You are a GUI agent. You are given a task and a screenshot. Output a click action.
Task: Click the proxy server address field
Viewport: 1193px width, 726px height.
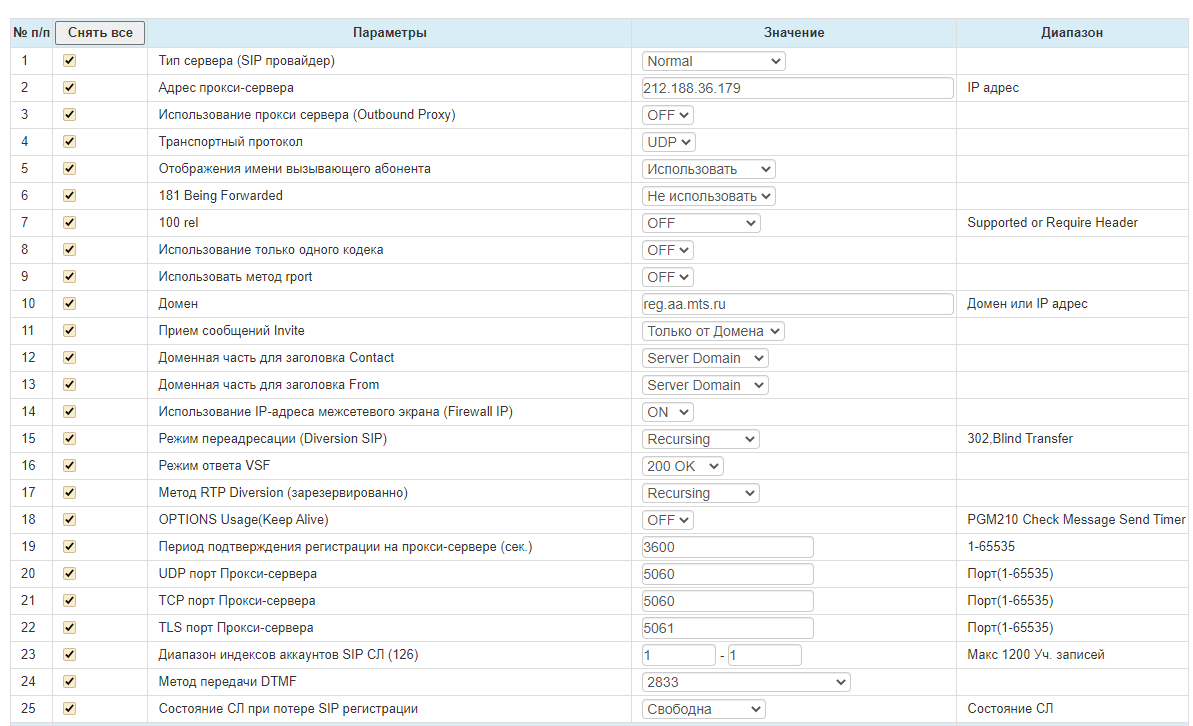click(x=797, y=88)
